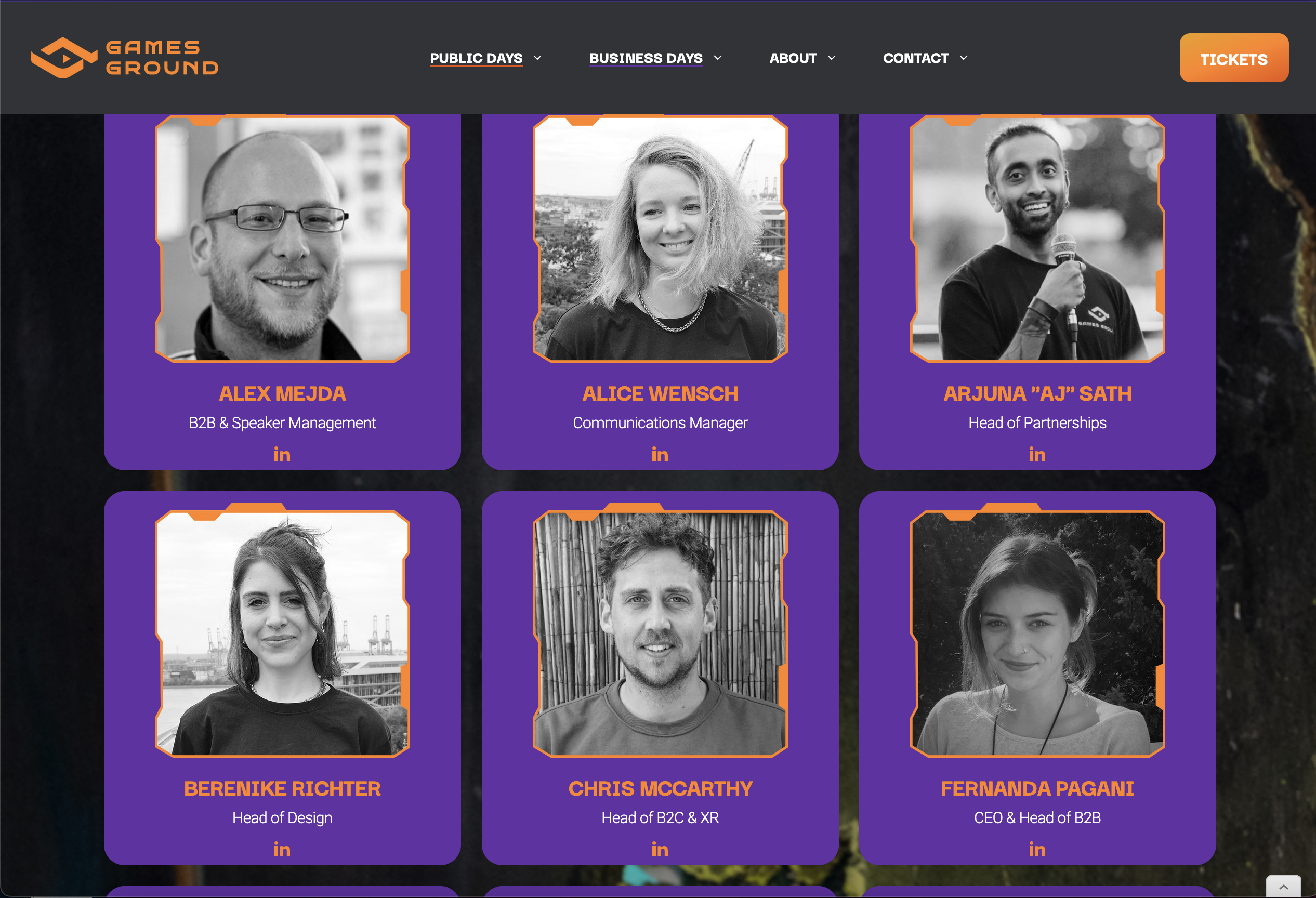Image resolution: width=1316 pixels, height=898 pixels.
Task: Click the Games Ground logo
Action: tap(125, 58)
